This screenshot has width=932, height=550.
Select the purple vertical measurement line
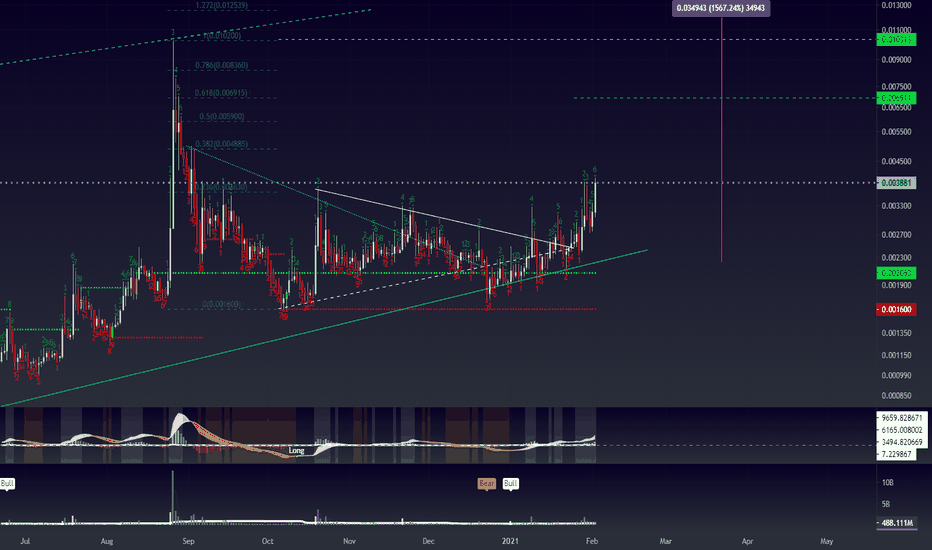point(722,140)
